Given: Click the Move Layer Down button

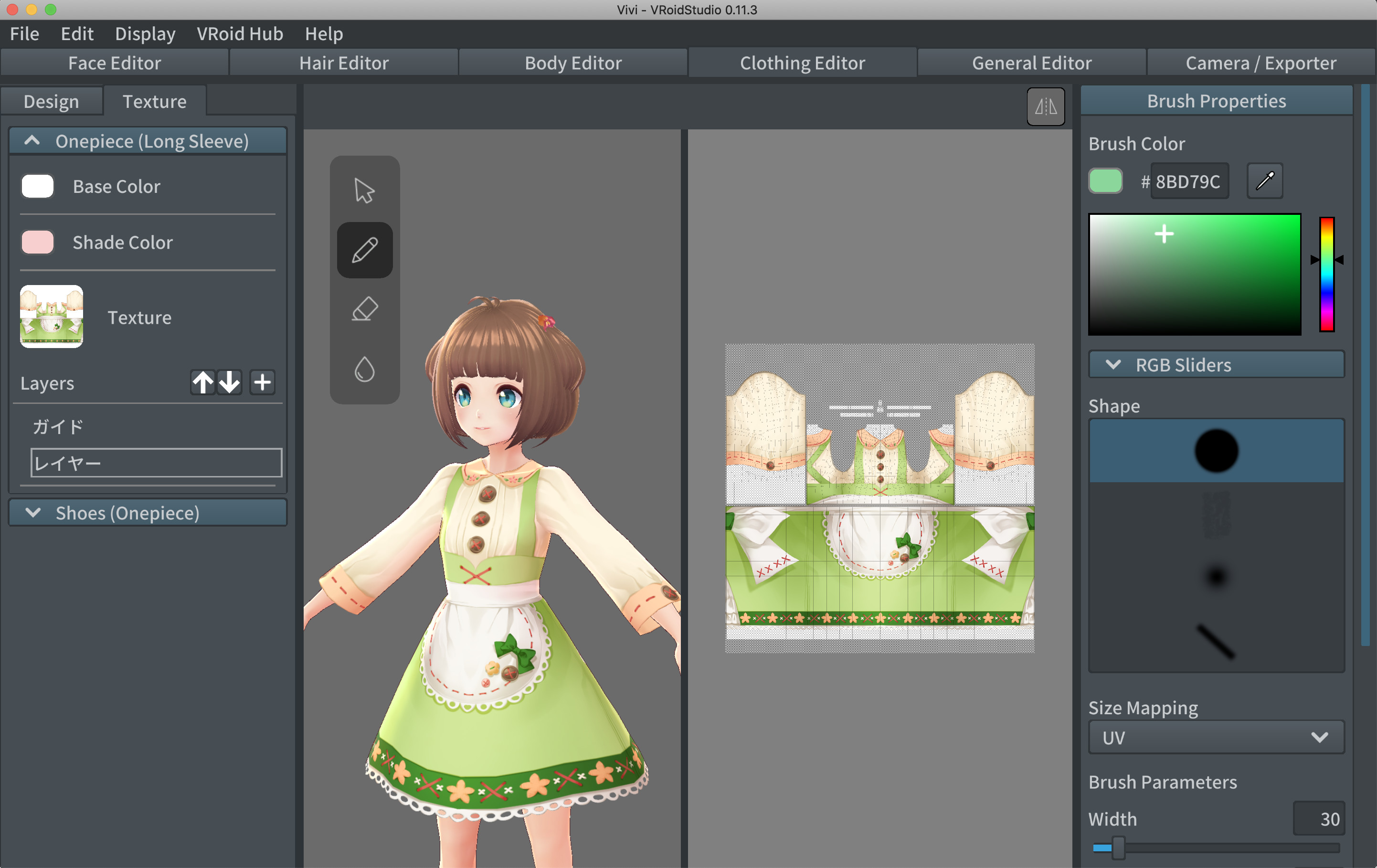Looking at the screenshot, I should point(229,381).
